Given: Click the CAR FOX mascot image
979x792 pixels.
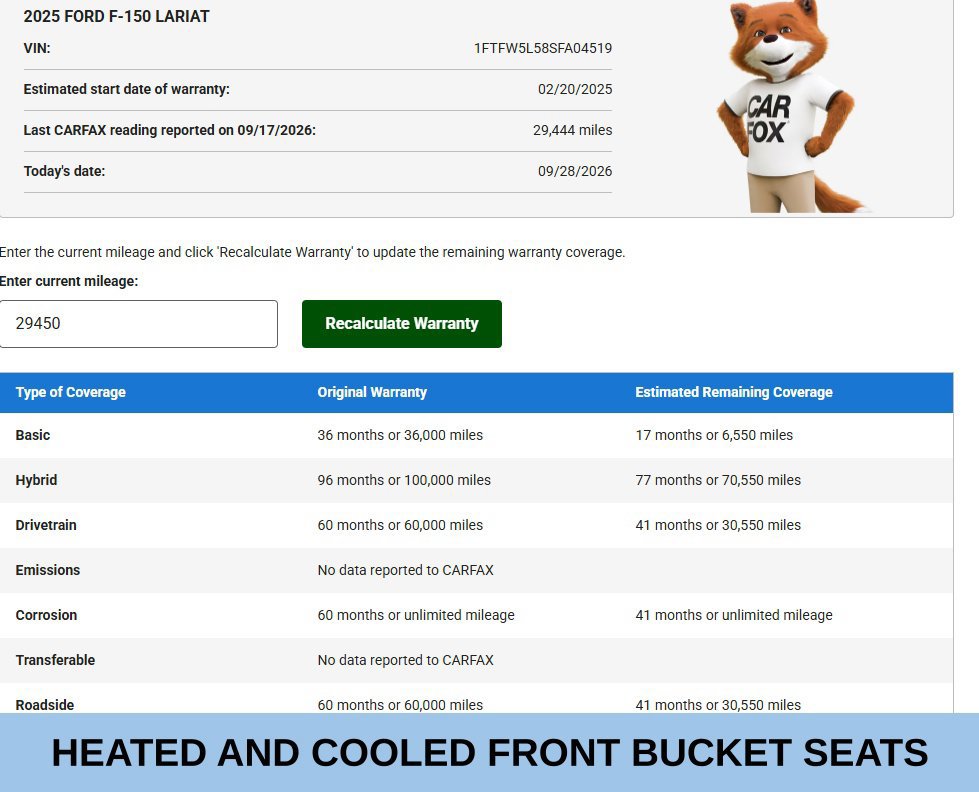Looking at the screenshot, I should (789, 106).
